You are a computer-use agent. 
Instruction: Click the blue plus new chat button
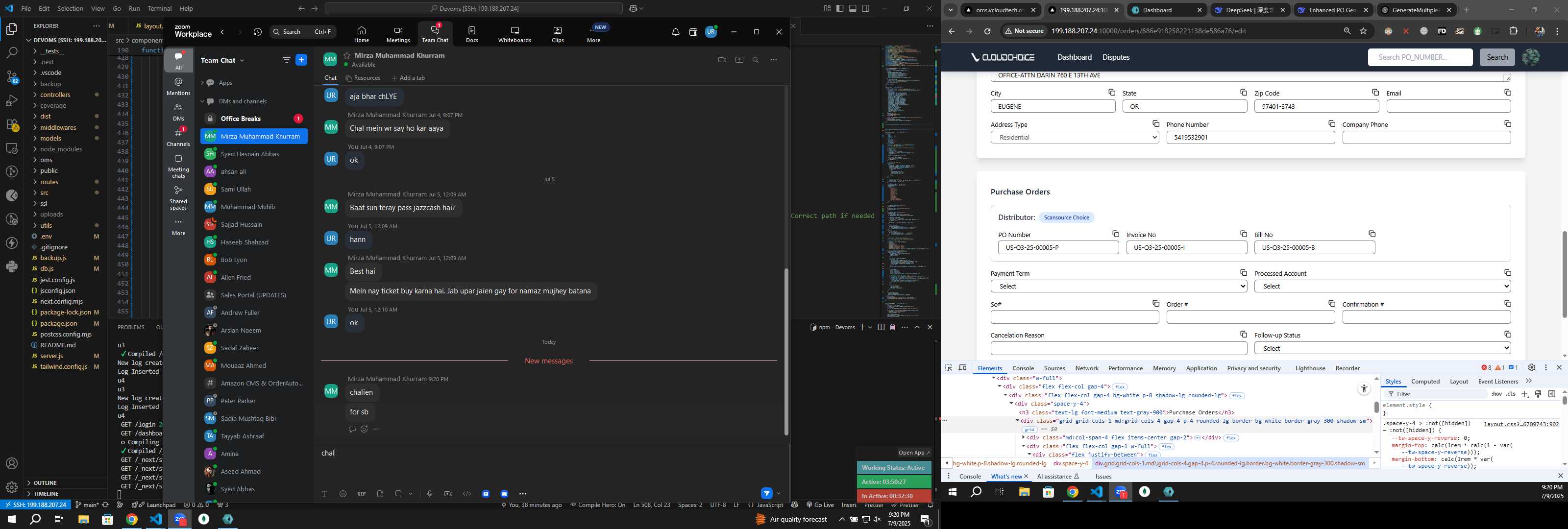[301, 60]
